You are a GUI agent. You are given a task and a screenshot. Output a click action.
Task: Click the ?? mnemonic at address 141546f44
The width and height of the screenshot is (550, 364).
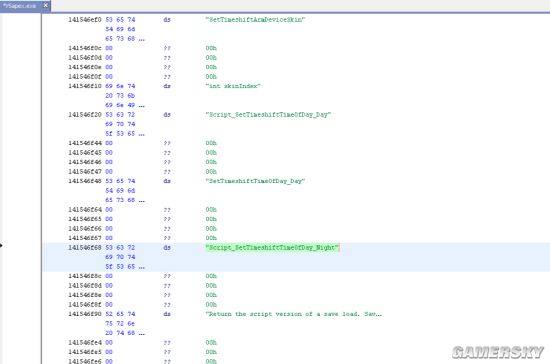pos(167,143)
